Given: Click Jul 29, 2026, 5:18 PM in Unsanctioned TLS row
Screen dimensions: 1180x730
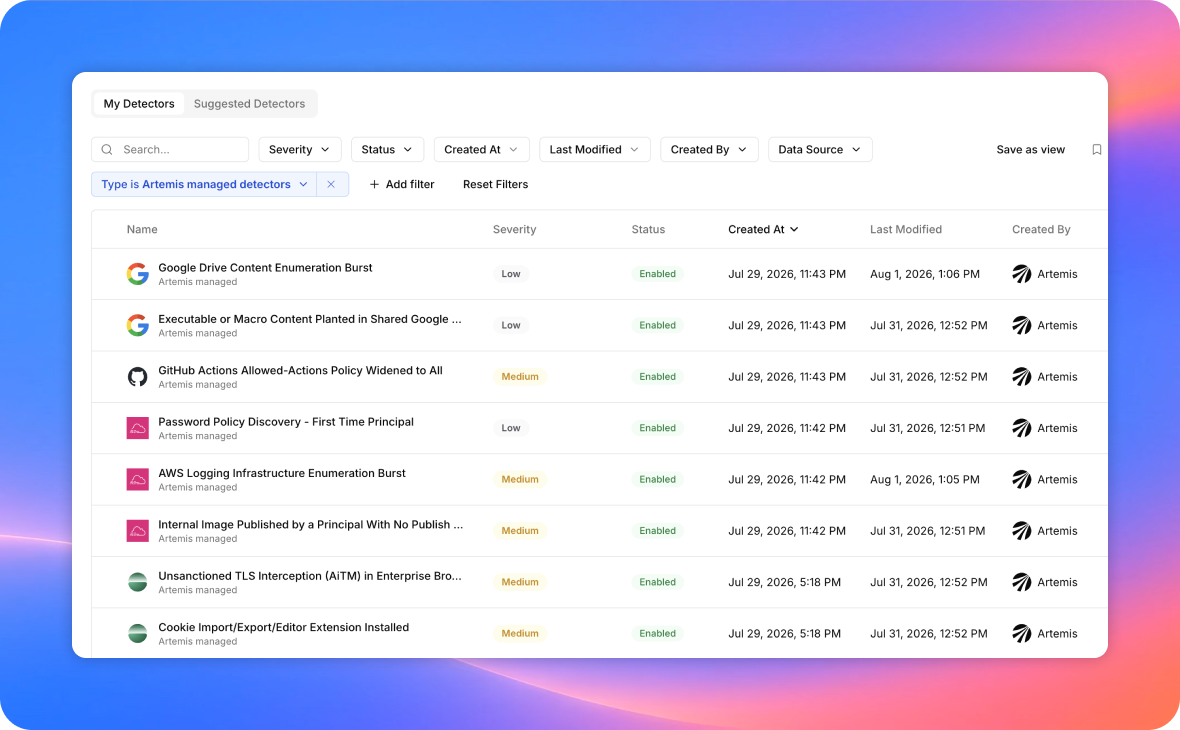Looking at the screenshot, I should click(784, 582).
